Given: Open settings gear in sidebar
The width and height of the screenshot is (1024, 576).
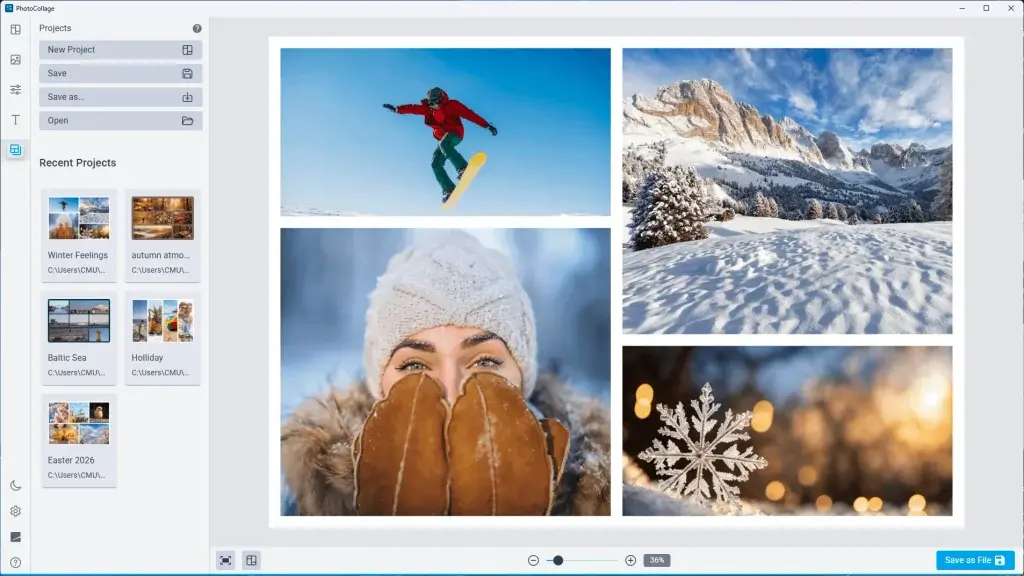Looking at the screenshot, I should 16,511.
